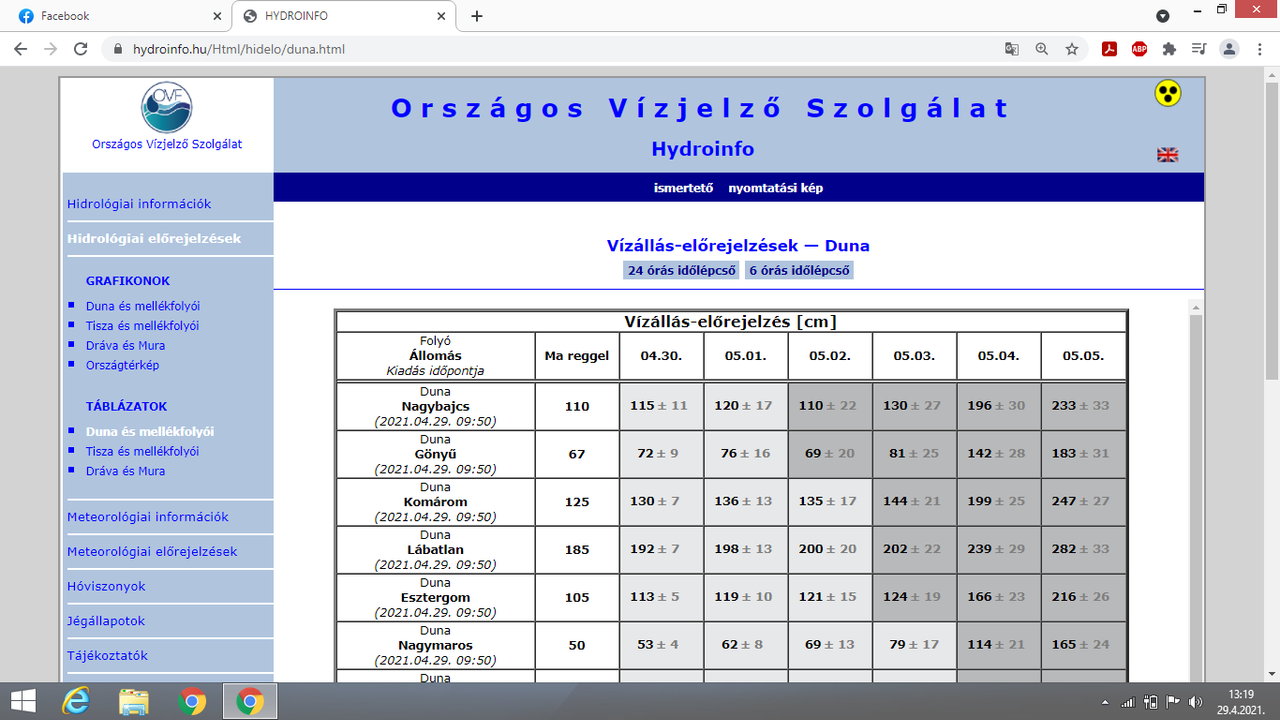Open Duna és mellékfolyói under TÁBLÁZATOK
Image resolution: width=1280 pixels, height=720 pixels.
point(150,432)
